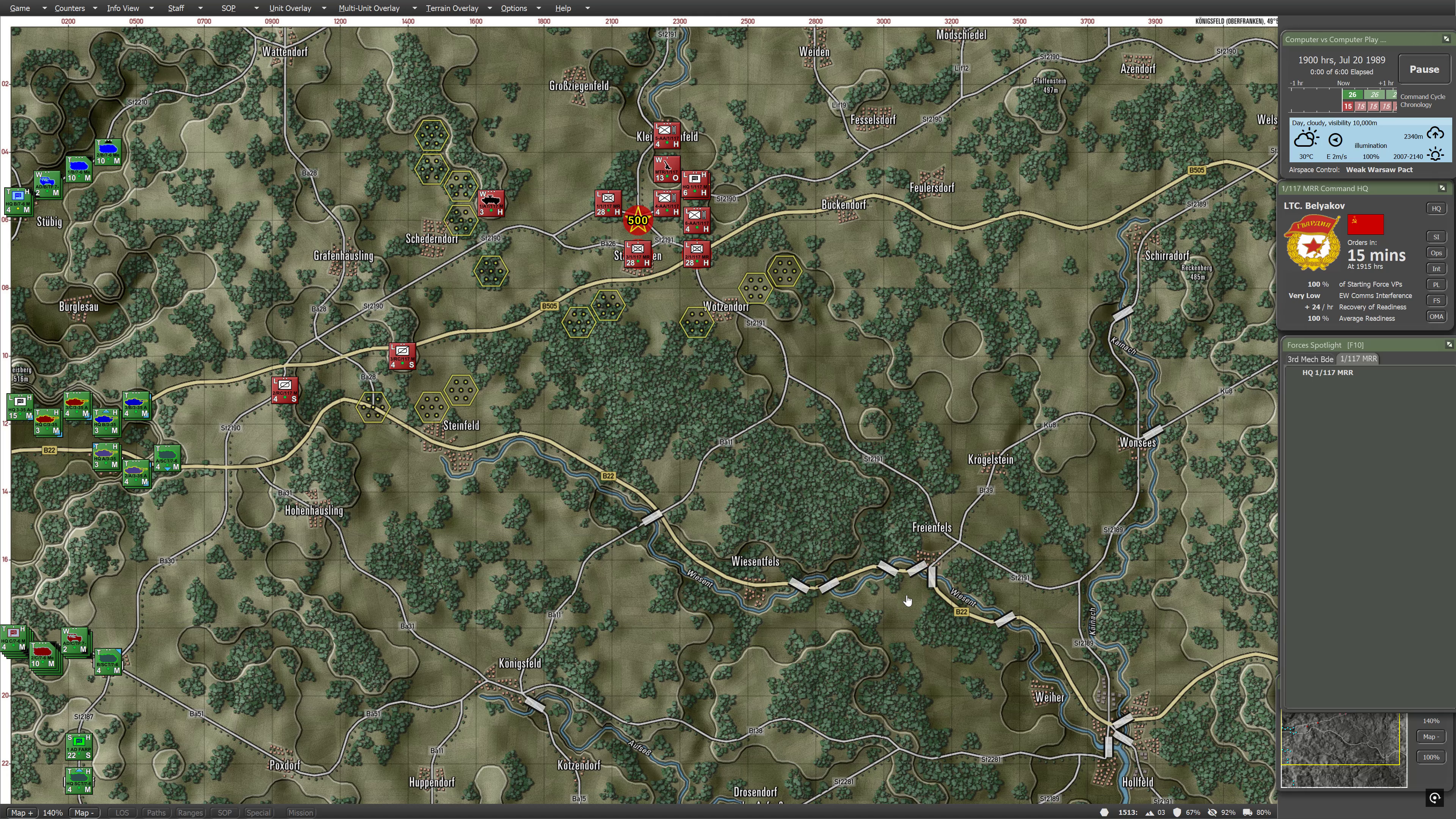Click the wind direction compass icon
Image resolution: width=1456 pixels, height=819 pixels.
(x=1335, y=140)
